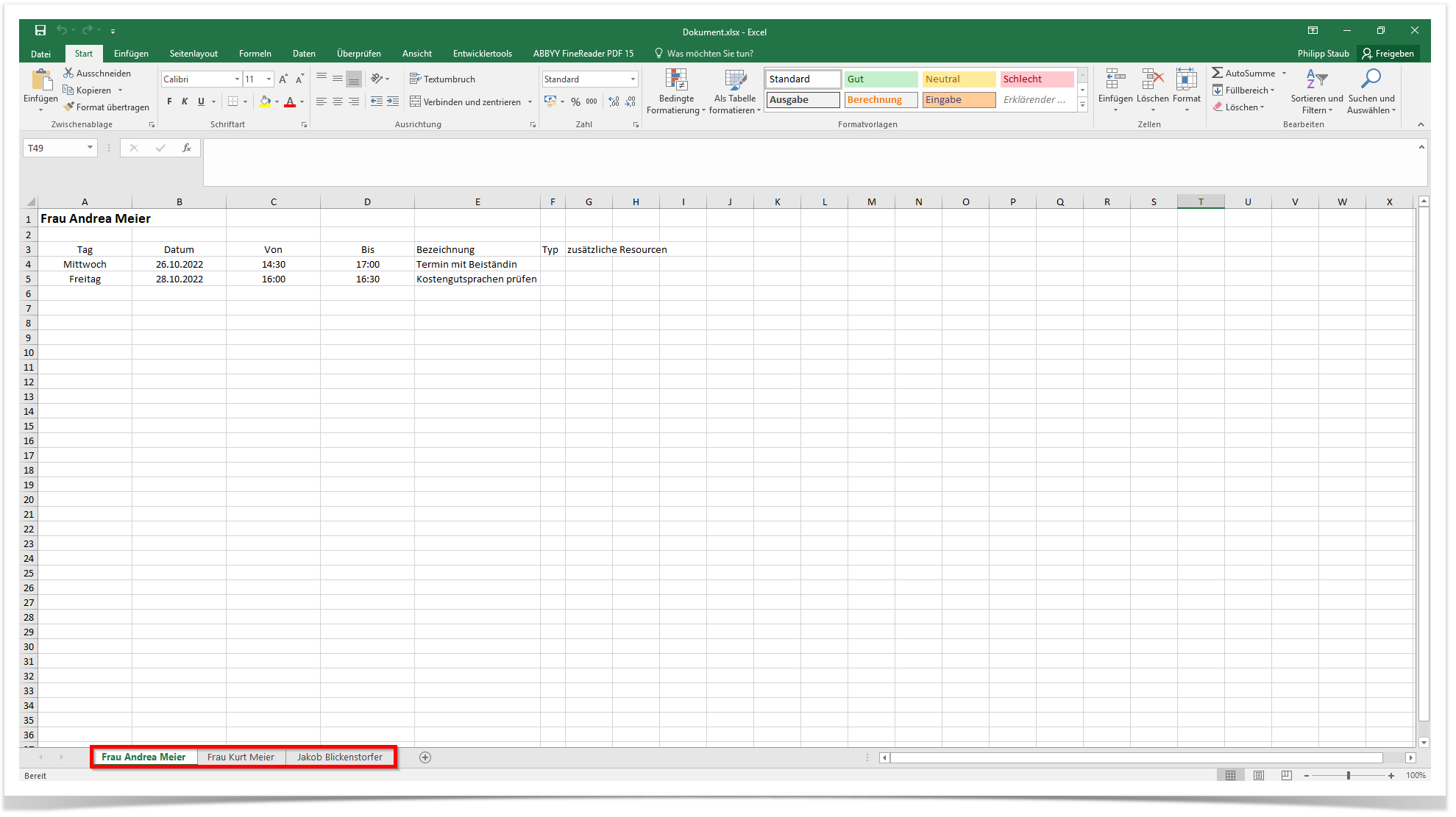Open the Jakob Blickenstorfer sheet
1456x817 pixels.
coord(339,757)
